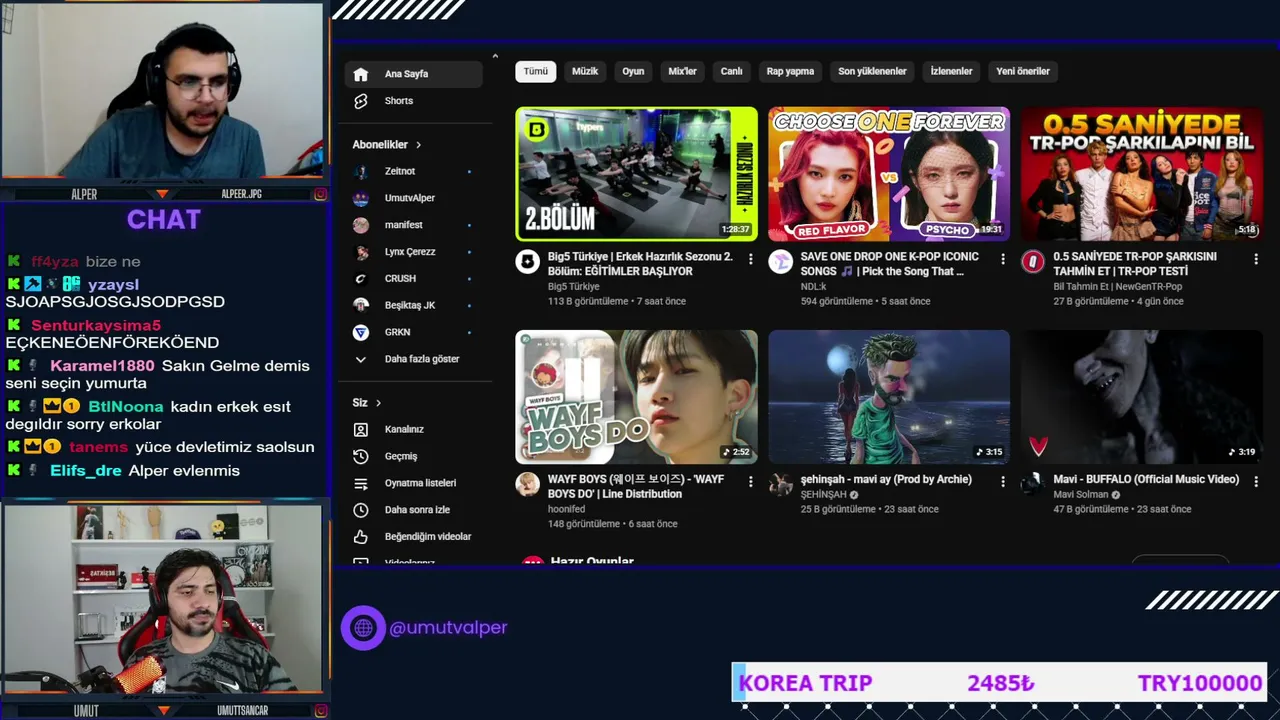
Task: Open more options for 0.5 SANİYEDE TR-POP video
Action: click(x=1256, y=259)
